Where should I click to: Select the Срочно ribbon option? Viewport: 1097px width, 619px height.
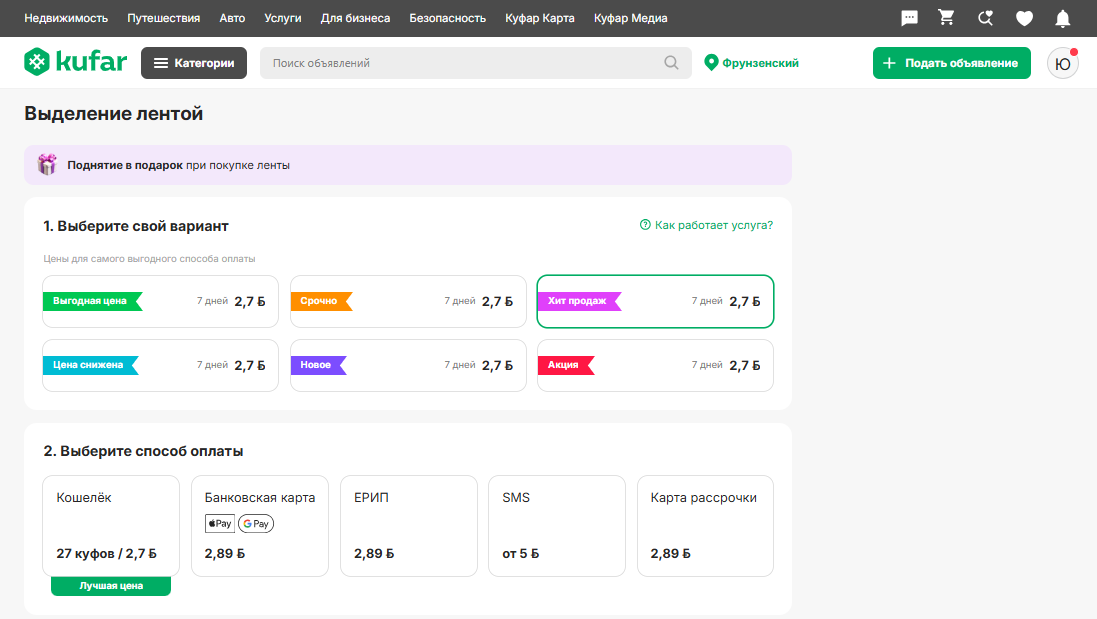tap(408, 301)
